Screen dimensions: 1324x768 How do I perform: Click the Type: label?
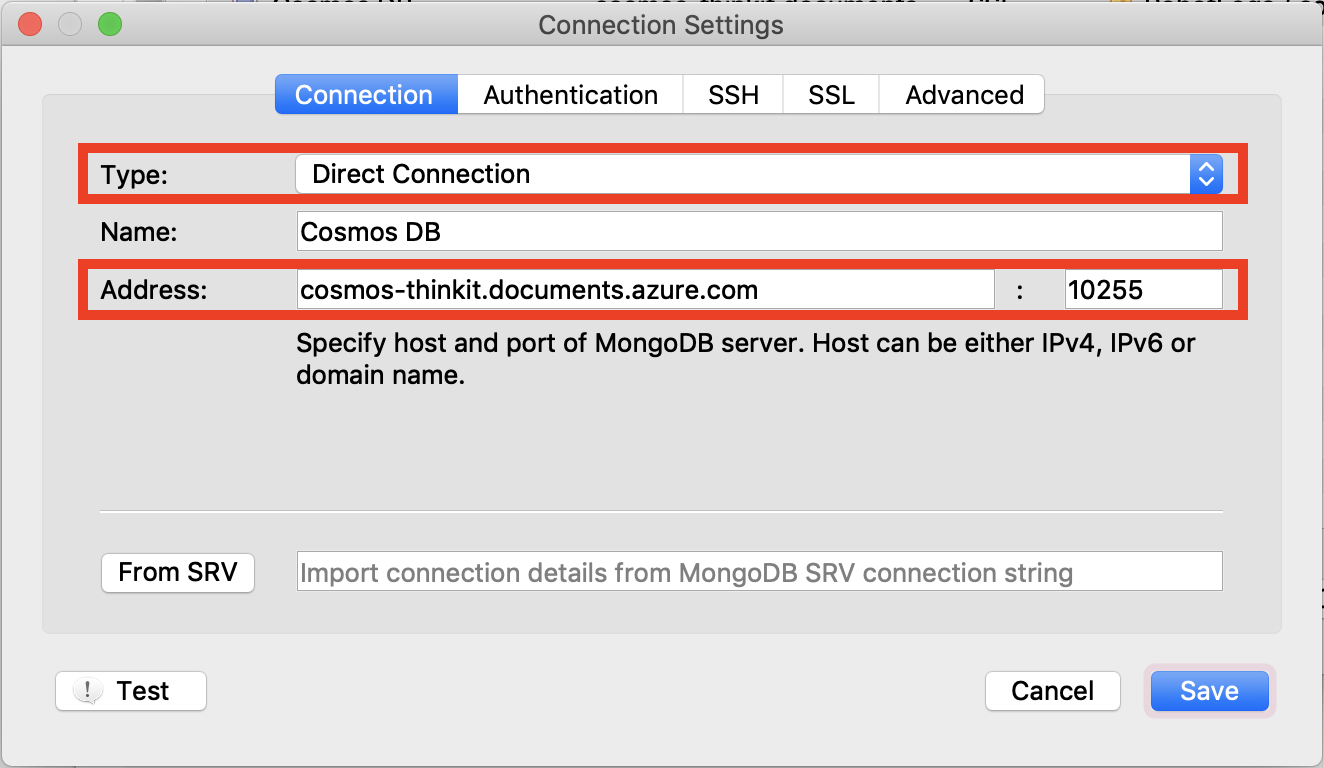[135, 175]
